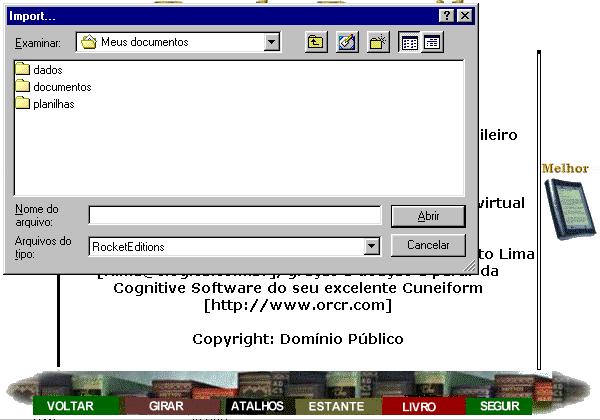Click the Melhor book icon
This screenshot has height=420, width=600.
566,204
